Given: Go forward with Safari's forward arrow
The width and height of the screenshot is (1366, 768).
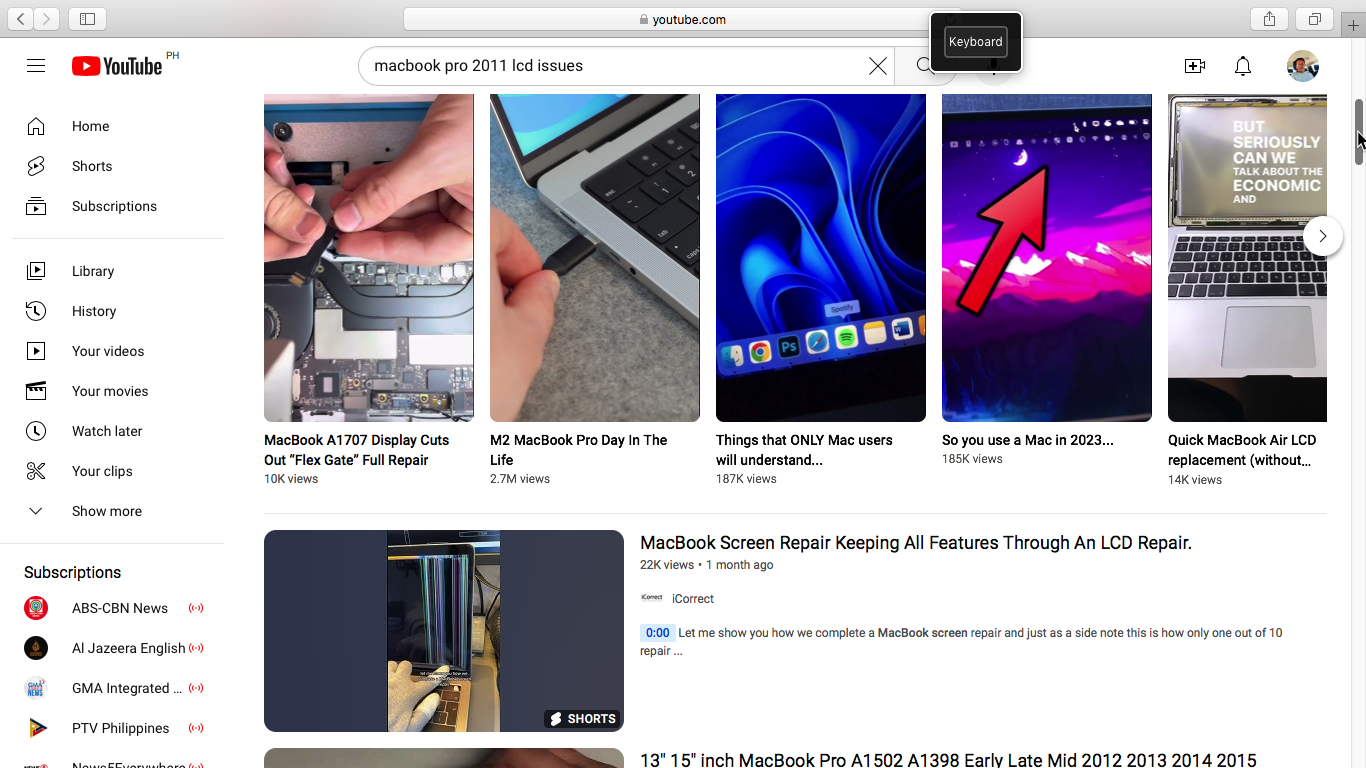Looking at the screenshot, I should [x=47, y=19].
